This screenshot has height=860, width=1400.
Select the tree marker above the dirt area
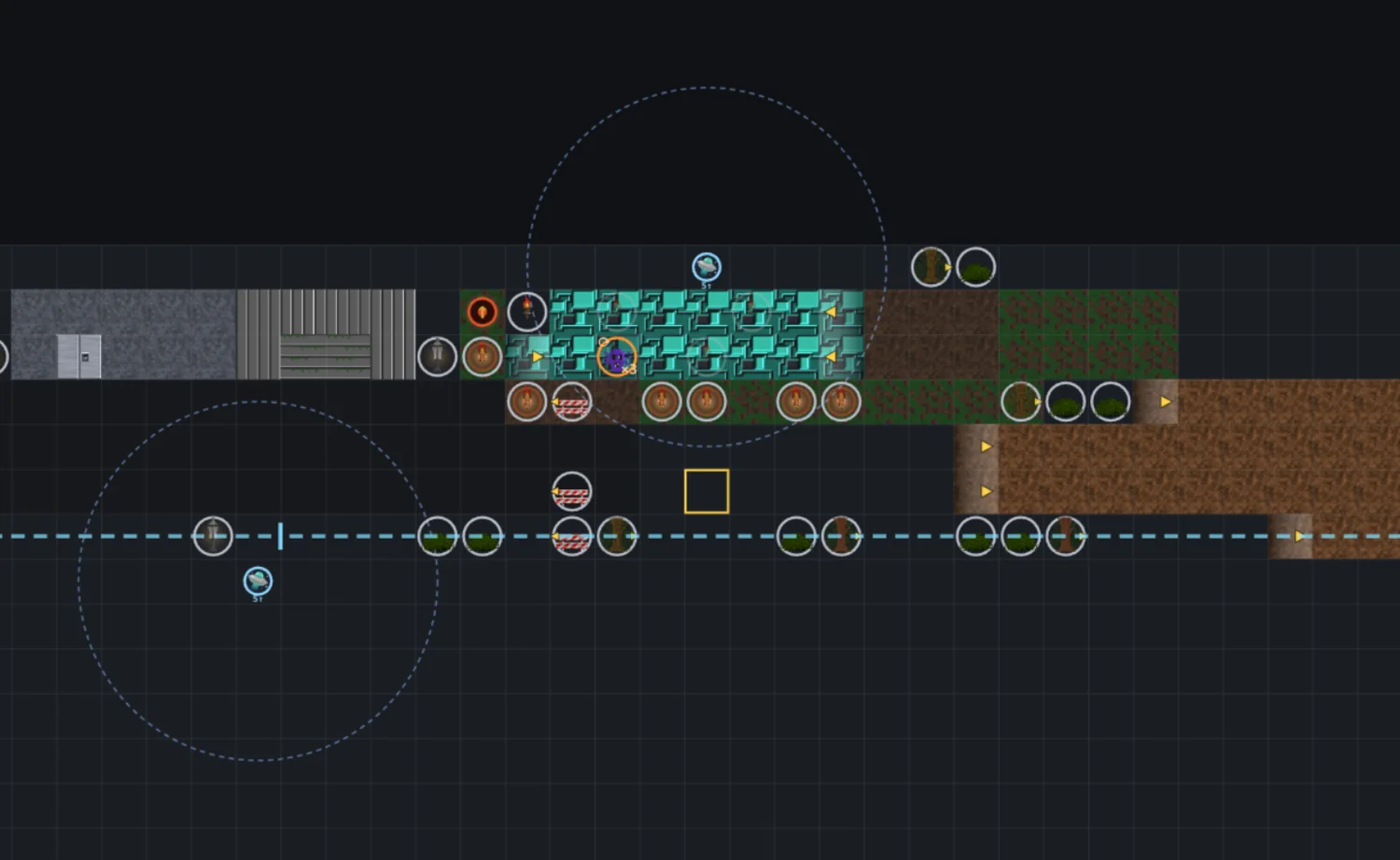pos(931,267)
